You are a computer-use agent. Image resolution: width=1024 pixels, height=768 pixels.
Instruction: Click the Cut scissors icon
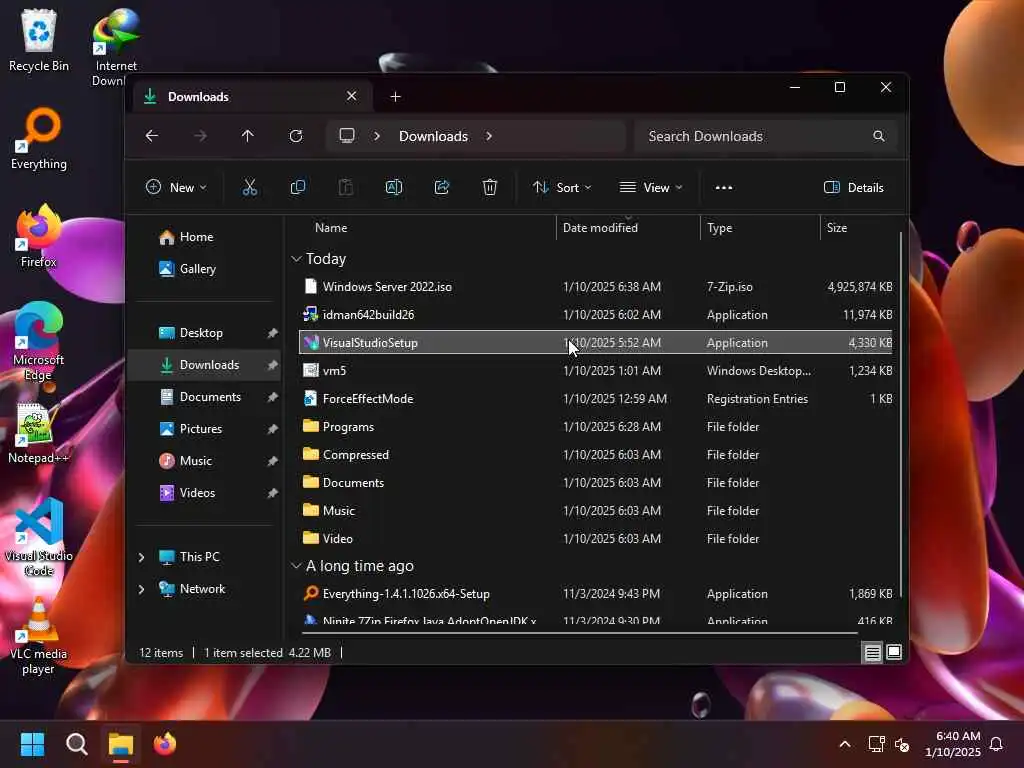(x=249, y=187)
